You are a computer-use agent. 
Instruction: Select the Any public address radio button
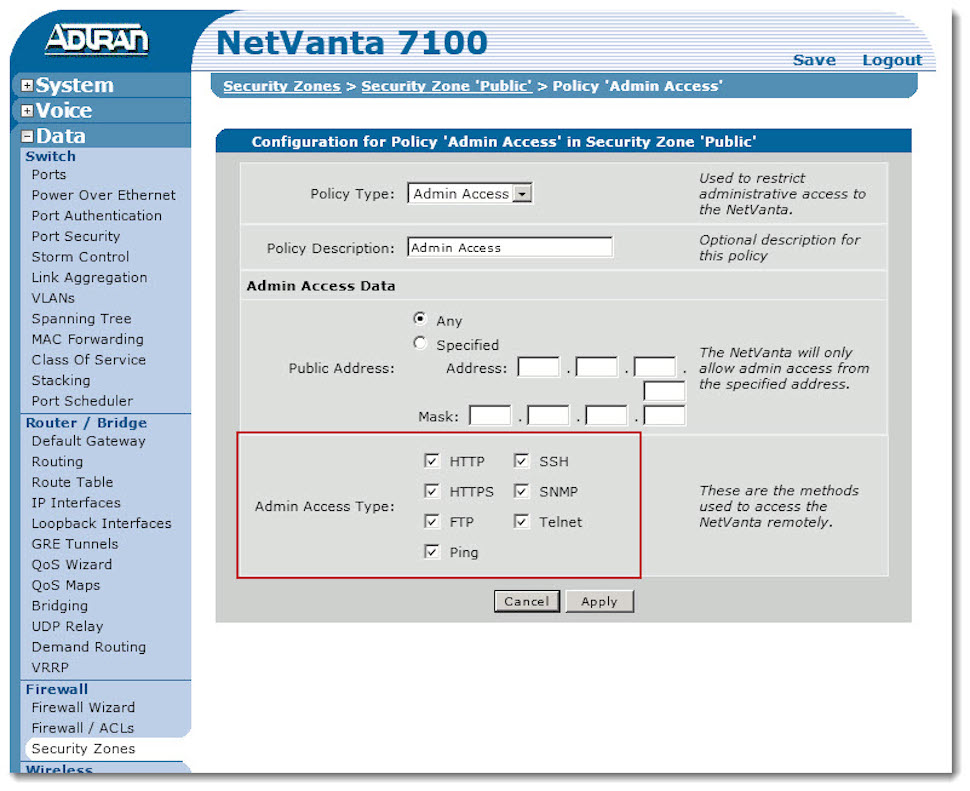tap(420, 319)
